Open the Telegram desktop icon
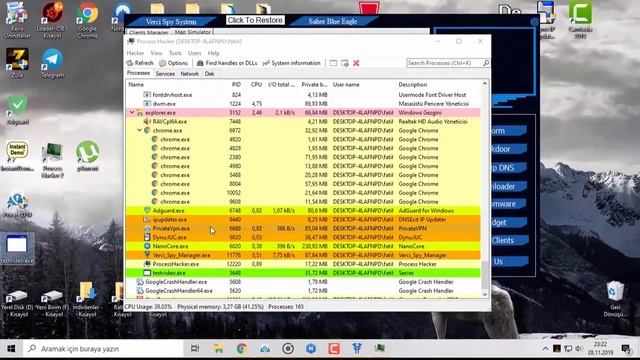The width and height of the screenshot is (640, 360). click(x=52, y=63)
